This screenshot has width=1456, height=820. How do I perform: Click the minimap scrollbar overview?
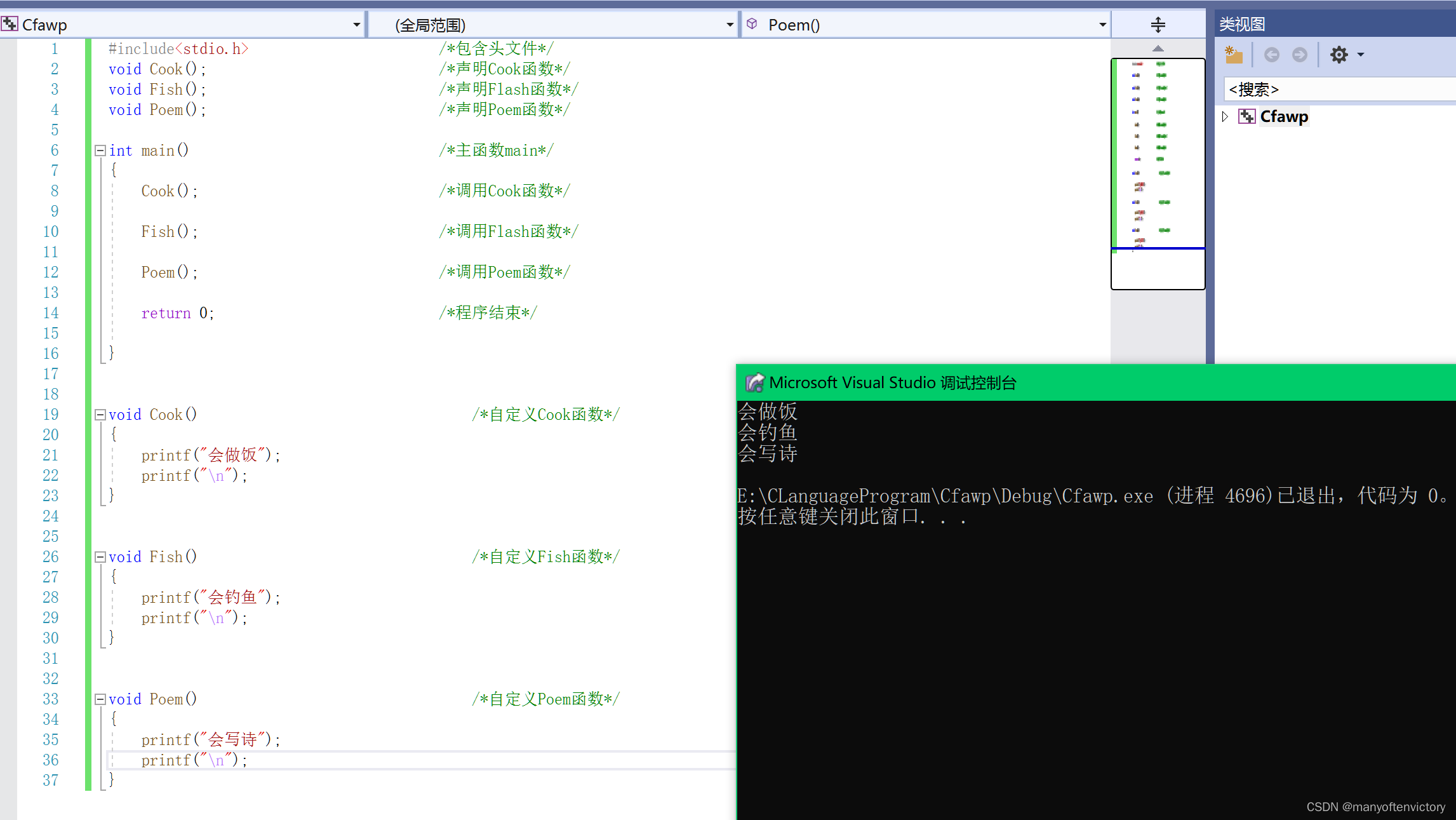click(x=1158, y=174)
